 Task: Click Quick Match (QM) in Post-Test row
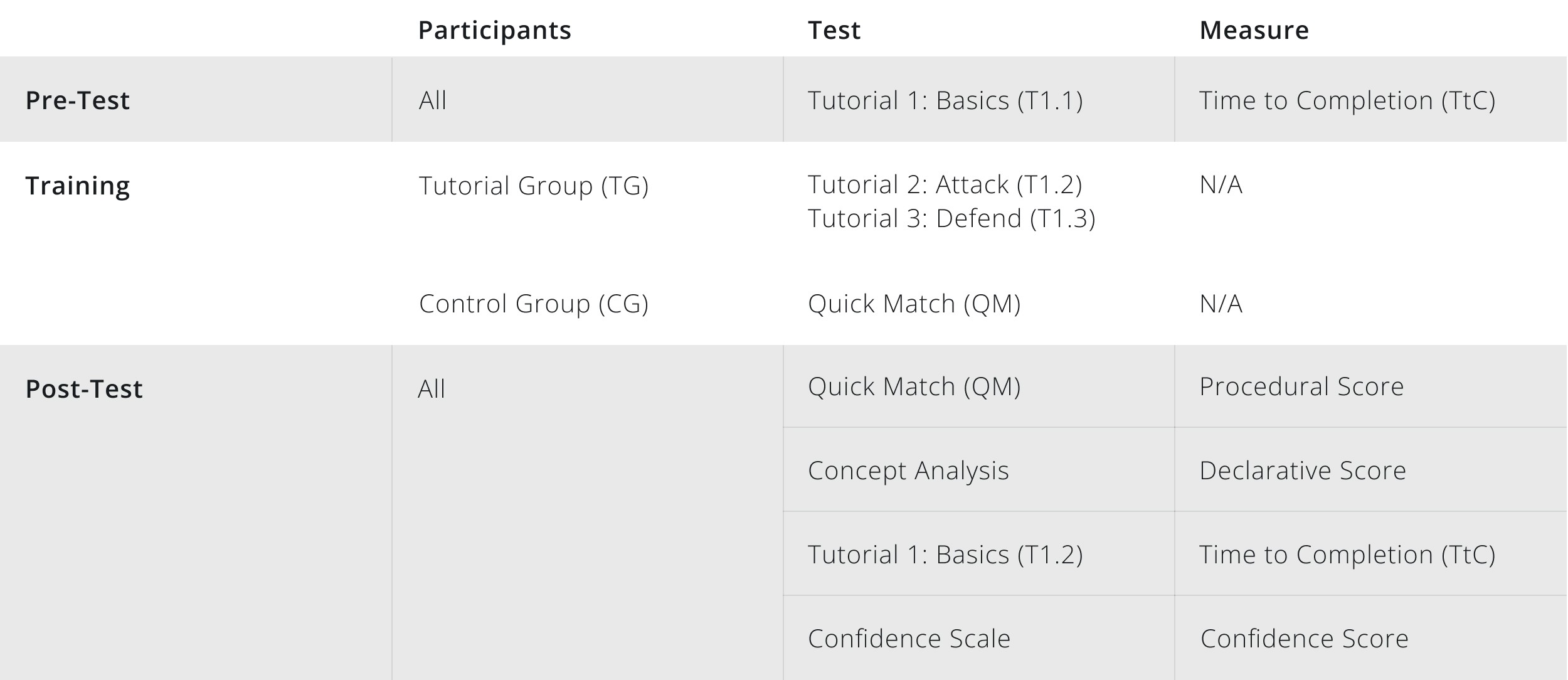point(914,386)
